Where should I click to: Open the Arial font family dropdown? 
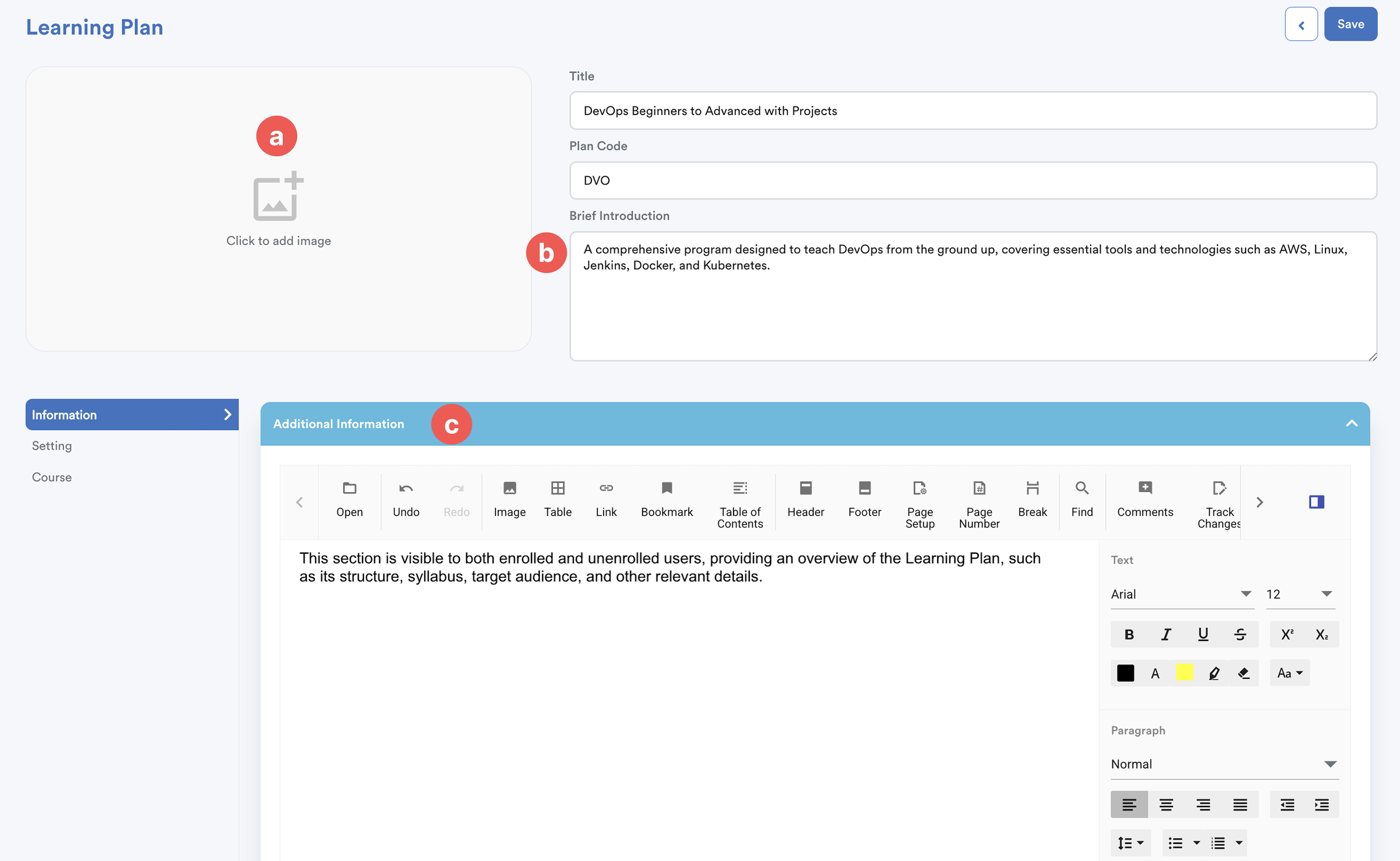coord(1181,594)
